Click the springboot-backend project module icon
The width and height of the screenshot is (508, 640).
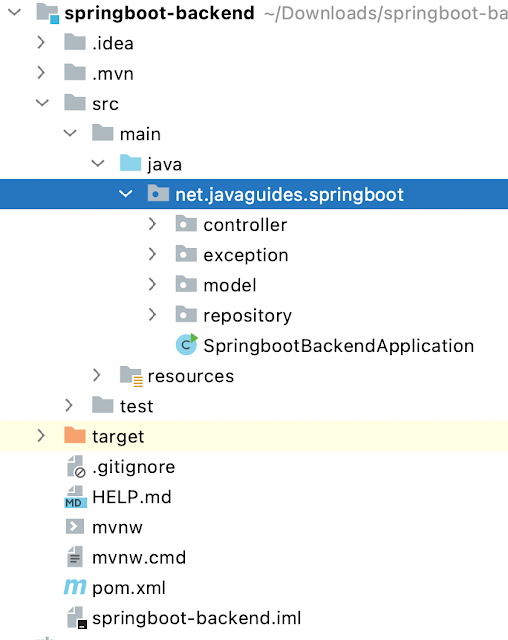pyautogui.click(x=48, y=13)
